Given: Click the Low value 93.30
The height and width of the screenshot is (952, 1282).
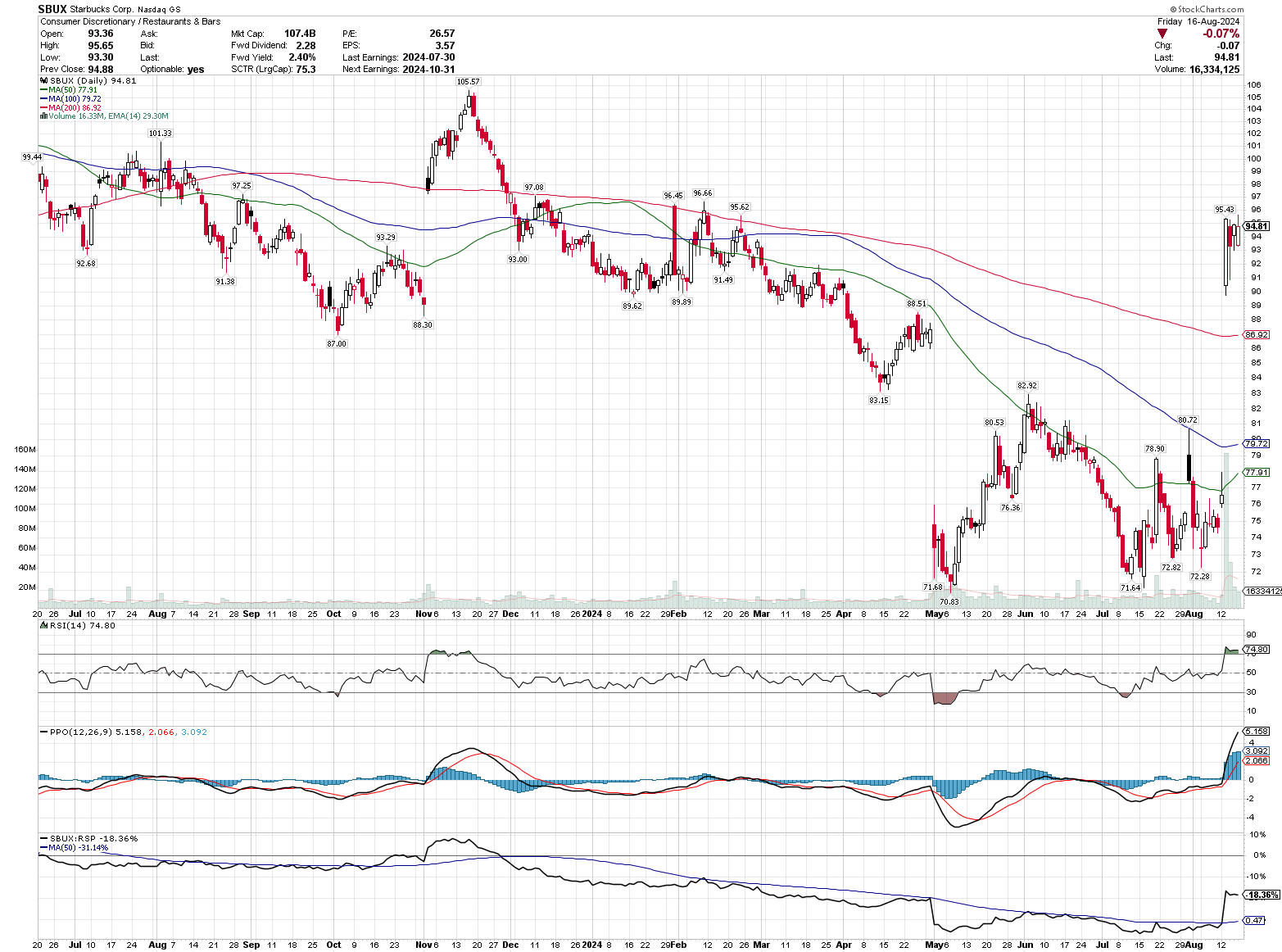Looking at the screenshot, I should pyautogui.click(x=101, y=57).
